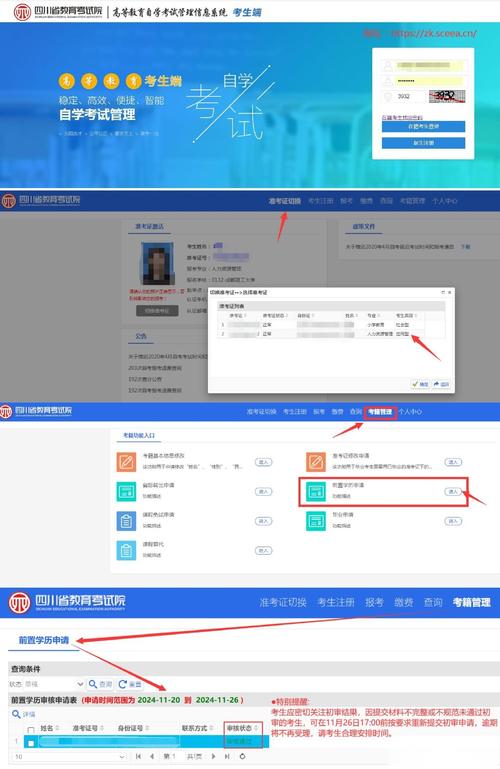Click the magnifier 详情 icon above the table

[16, 714]
